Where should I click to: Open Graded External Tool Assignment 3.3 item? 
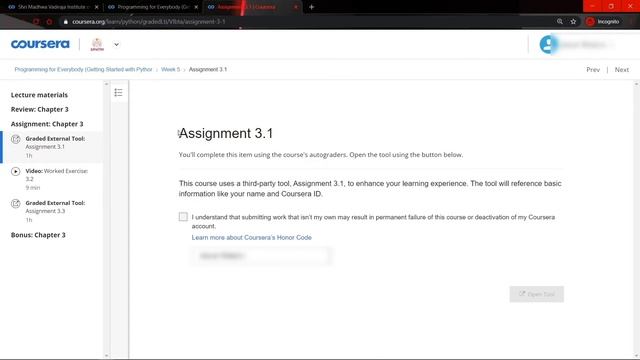[52, 211]
